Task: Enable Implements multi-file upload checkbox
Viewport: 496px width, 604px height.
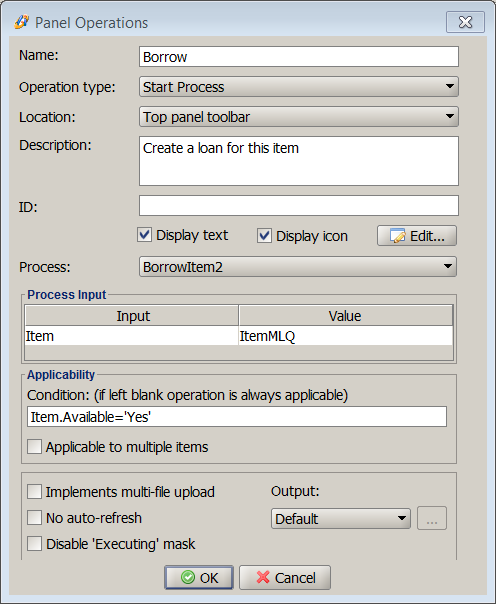Action: (34, 492)
